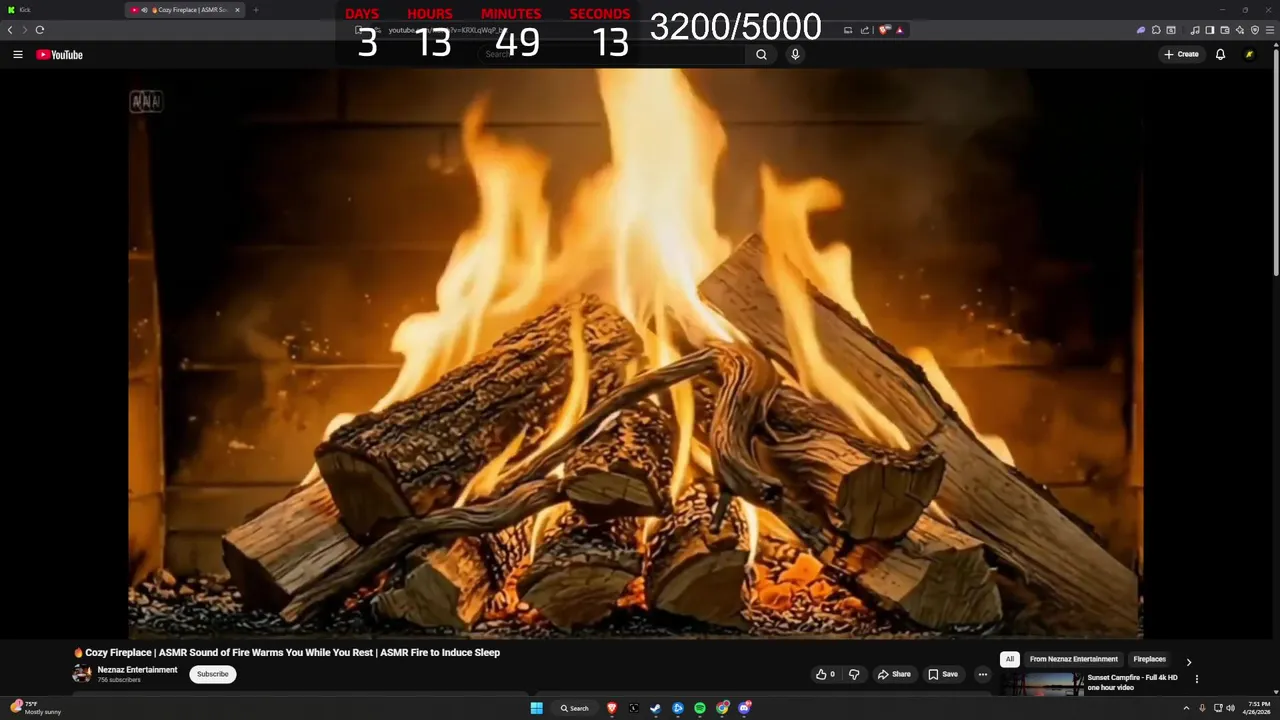Open the Brave VPN shield icon
The image size is (1280, 720).
1255,30
